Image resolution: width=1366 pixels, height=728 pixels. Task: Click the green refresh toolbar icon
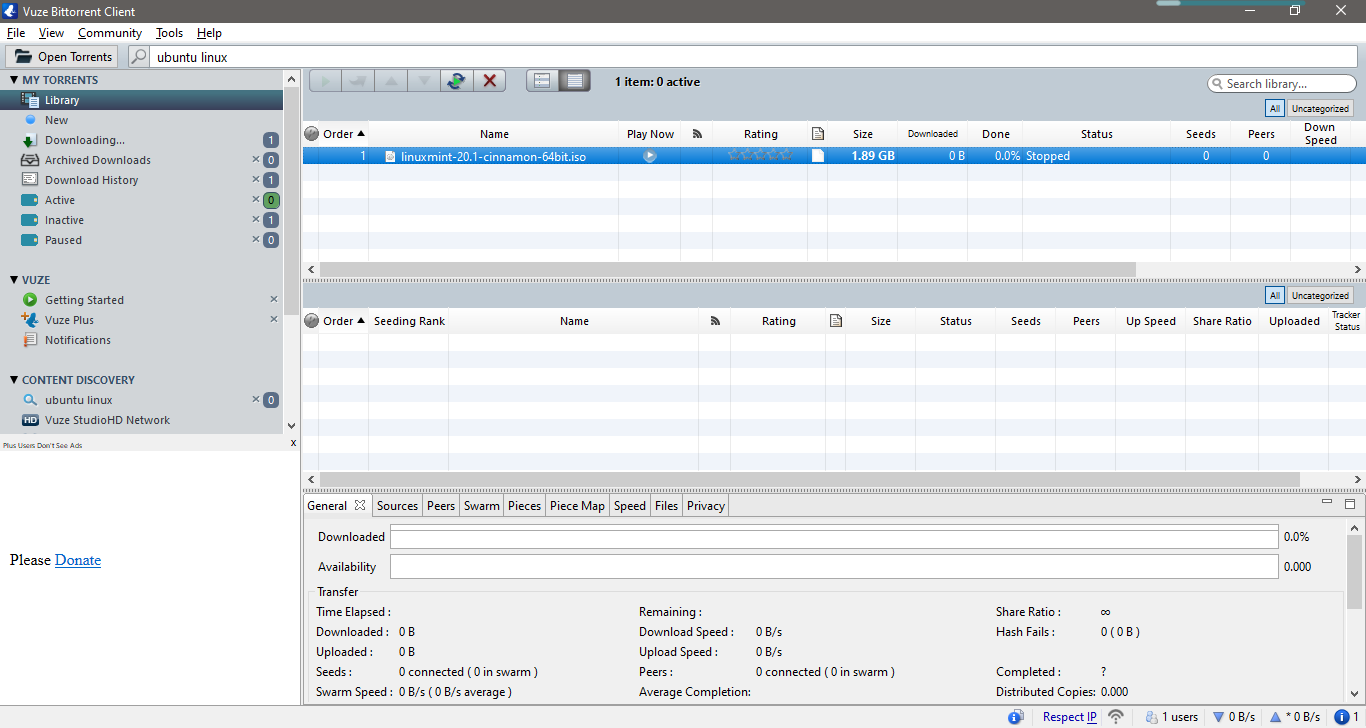tap(456, 81)
